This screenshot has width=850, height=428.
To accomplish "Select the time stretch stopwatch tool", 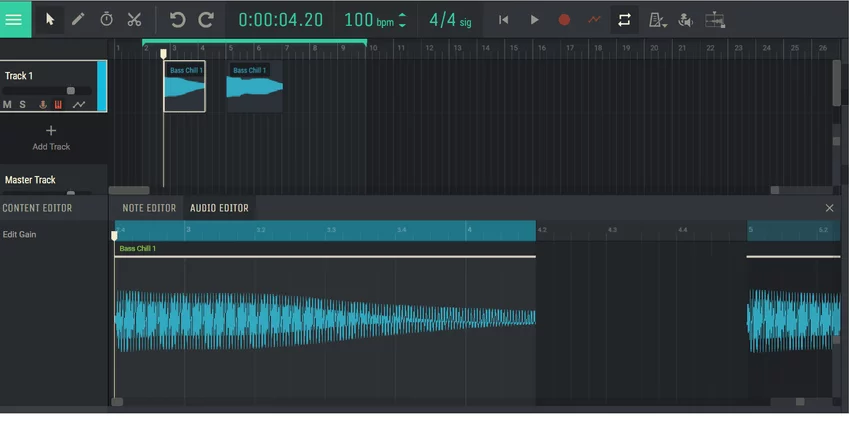I will (106, 20).
